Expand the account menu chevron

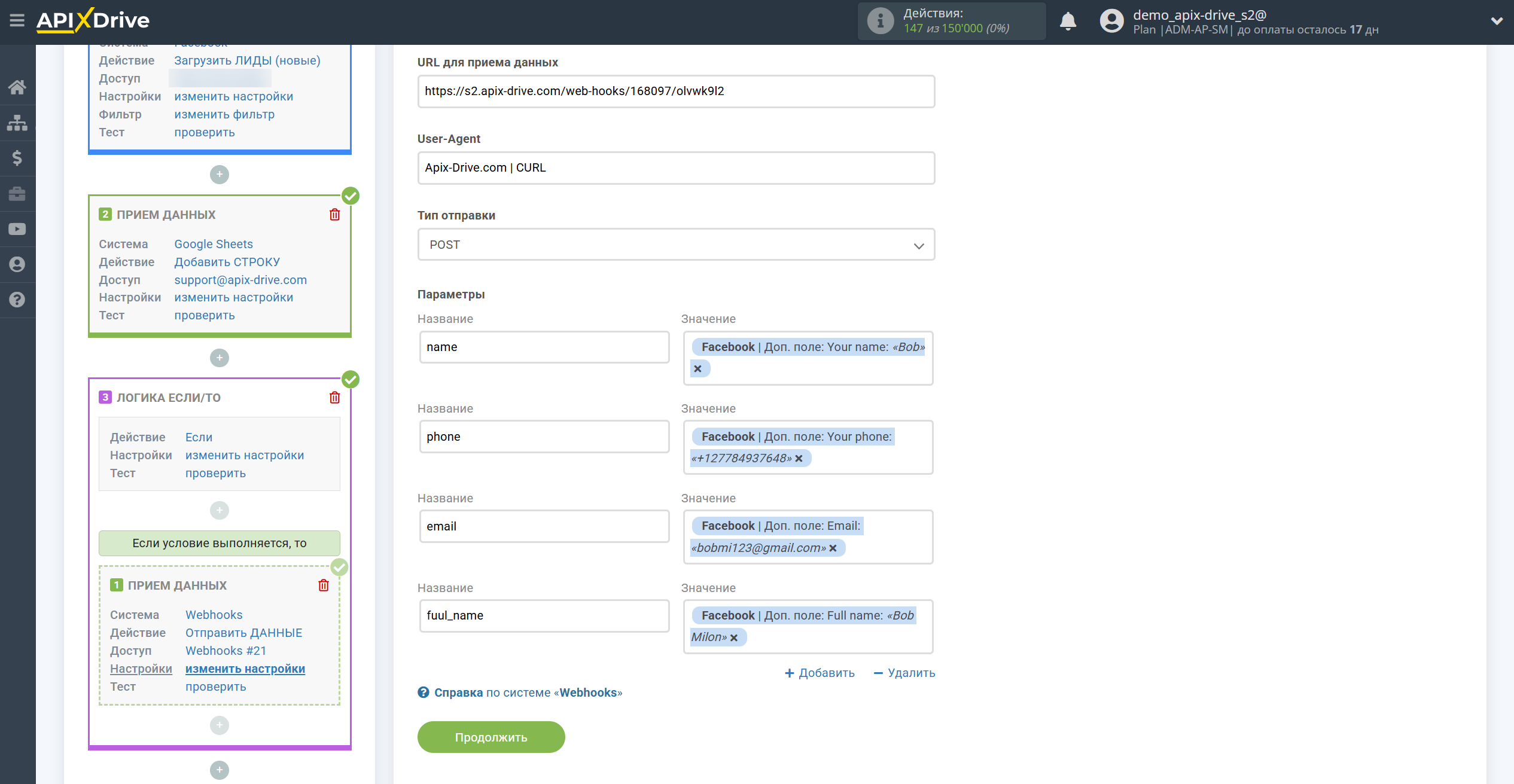(1496, 21)
